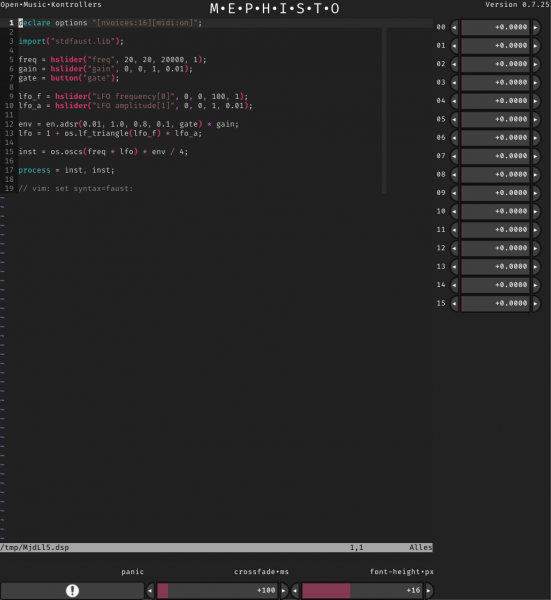Image resolution: width=551 pixels, height=600 pixels.
Task: Decrease crossfade-ms with left arrow
Action: 150,590
